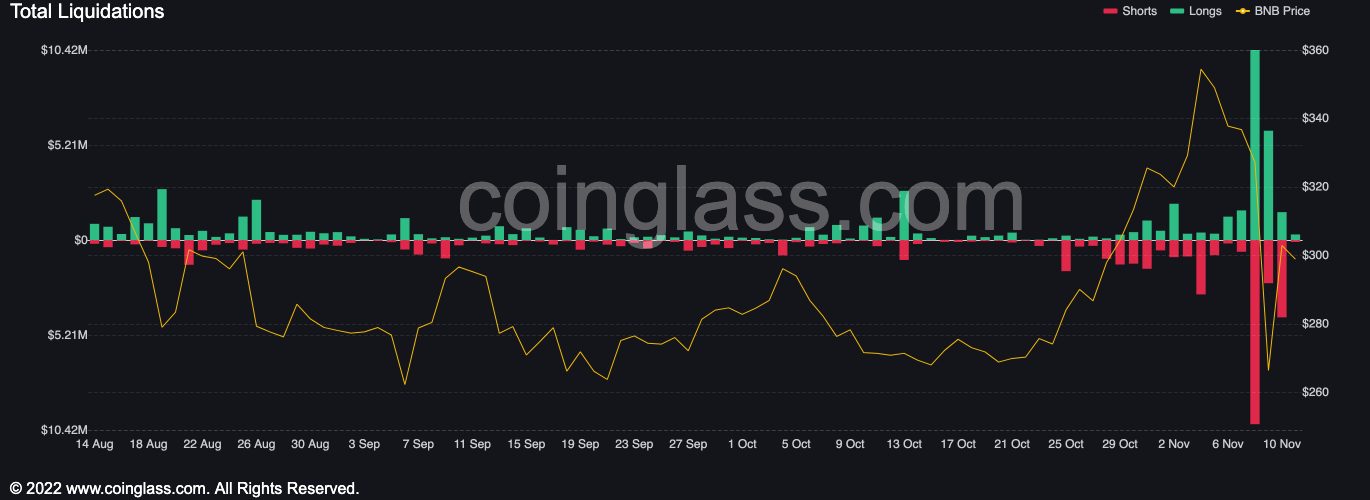This screenshot has width=1370, height=500.
Task: Click the $10.42M top axis label
Action: coord(65,50)
